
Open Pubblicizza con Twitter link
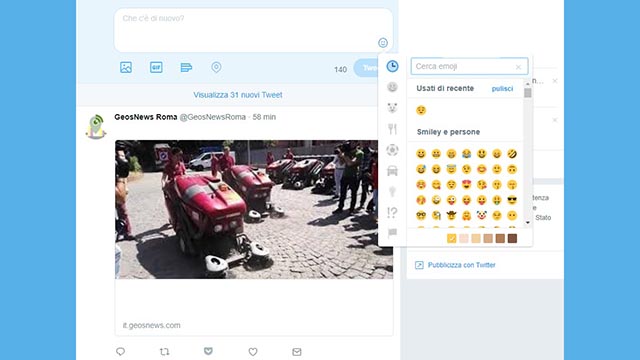coord(462,265)
